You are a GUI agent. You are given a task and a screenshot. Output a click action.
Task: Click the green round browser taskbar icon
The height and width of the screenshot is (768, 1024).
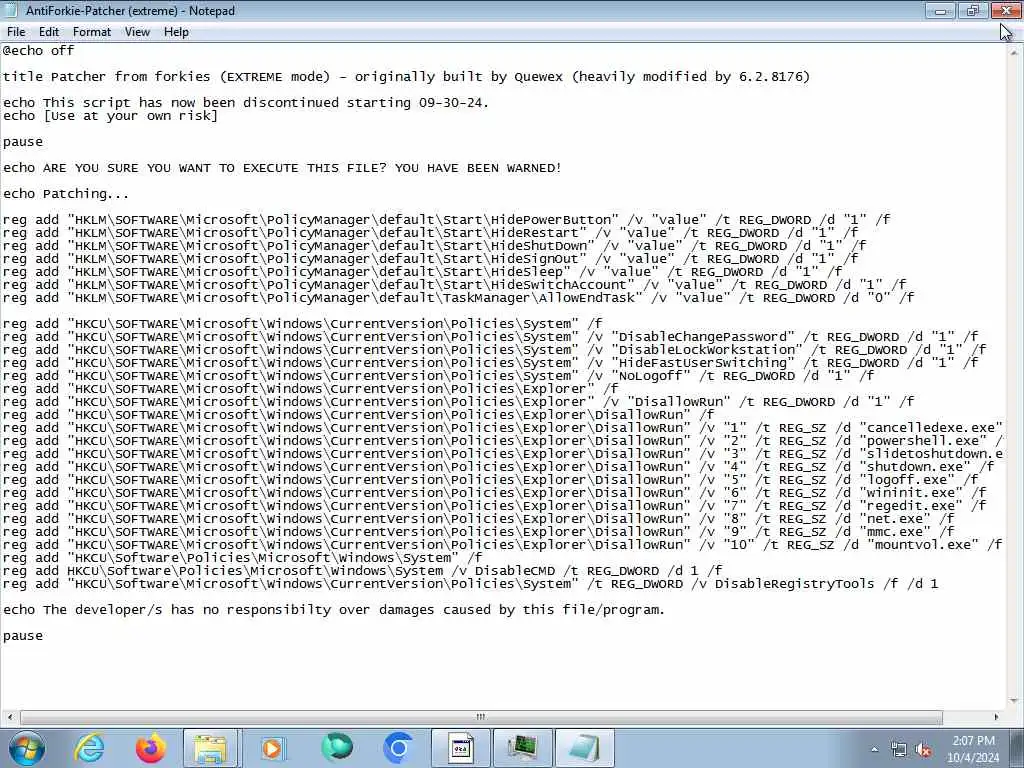coord(336,748)
